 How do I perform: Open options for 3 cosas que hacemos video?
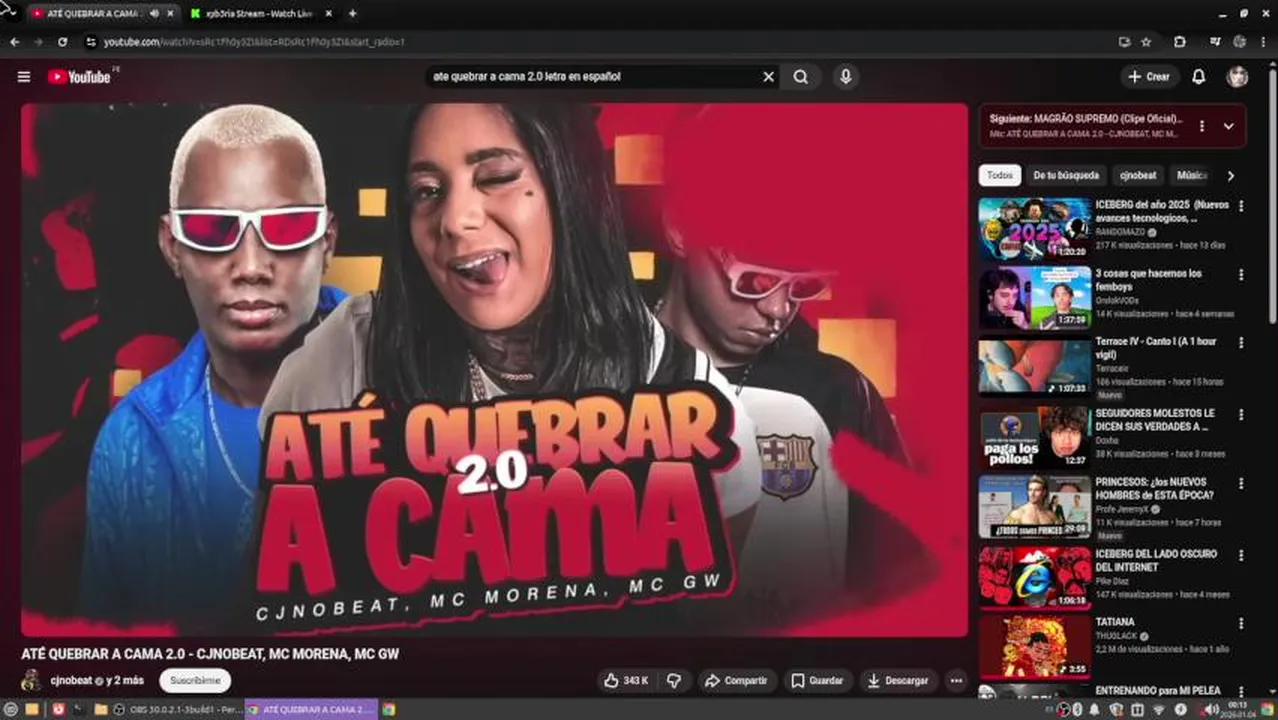click(1241, 274)
